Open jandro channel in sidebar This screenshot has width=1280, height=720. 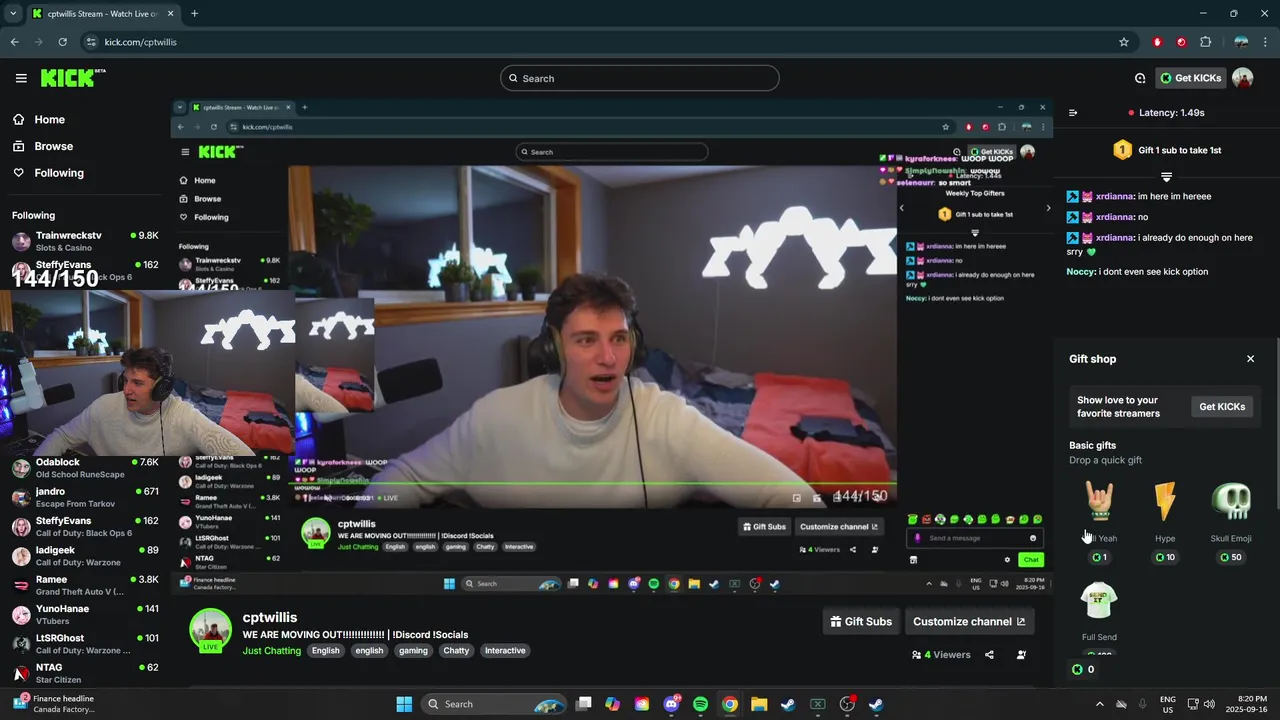click(x=85, y=497)
